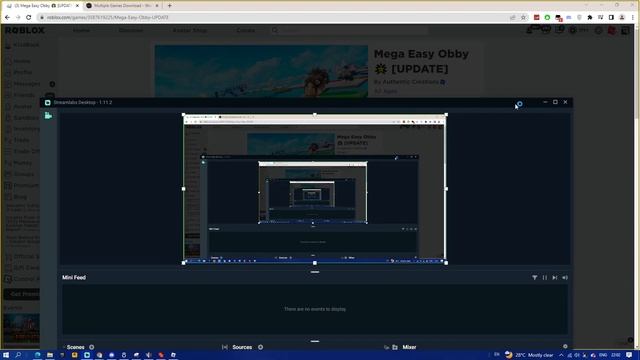
Task: Open Chrome side panel icon
Action: pyautogui.click(x=611, y=18)
